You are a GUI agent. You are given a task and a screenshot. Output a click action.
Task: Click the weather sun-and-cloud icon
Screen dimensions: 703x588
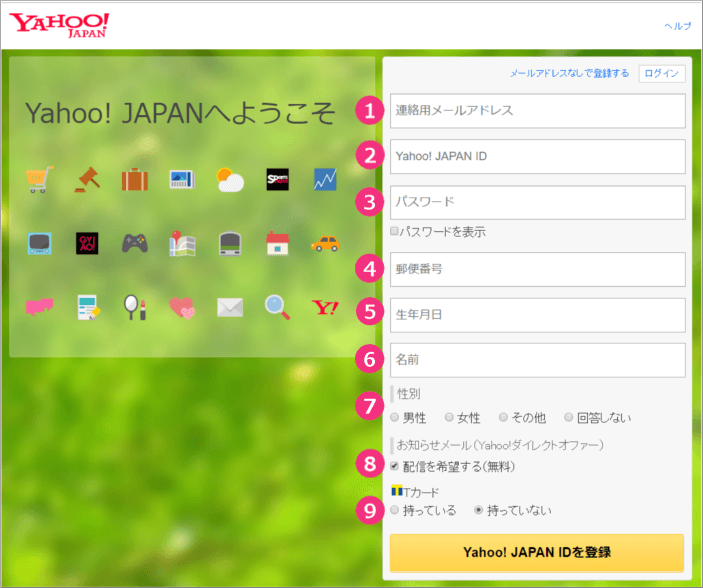point(230,180)
